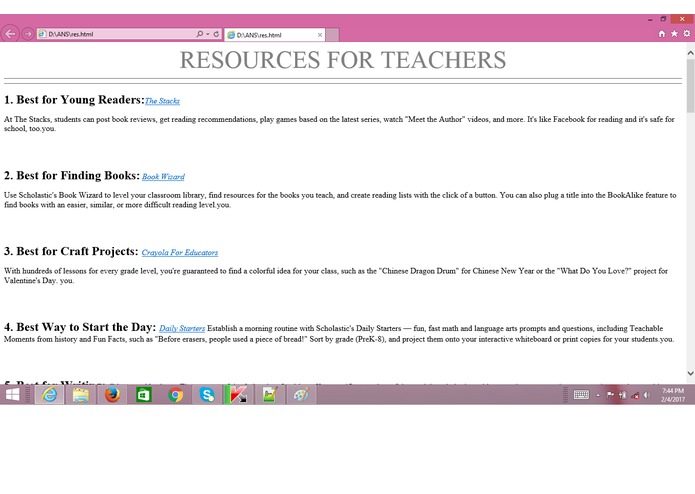Screen dimensions: 695x494
Task: Minimize the browser window
Action: click(650, 19)
